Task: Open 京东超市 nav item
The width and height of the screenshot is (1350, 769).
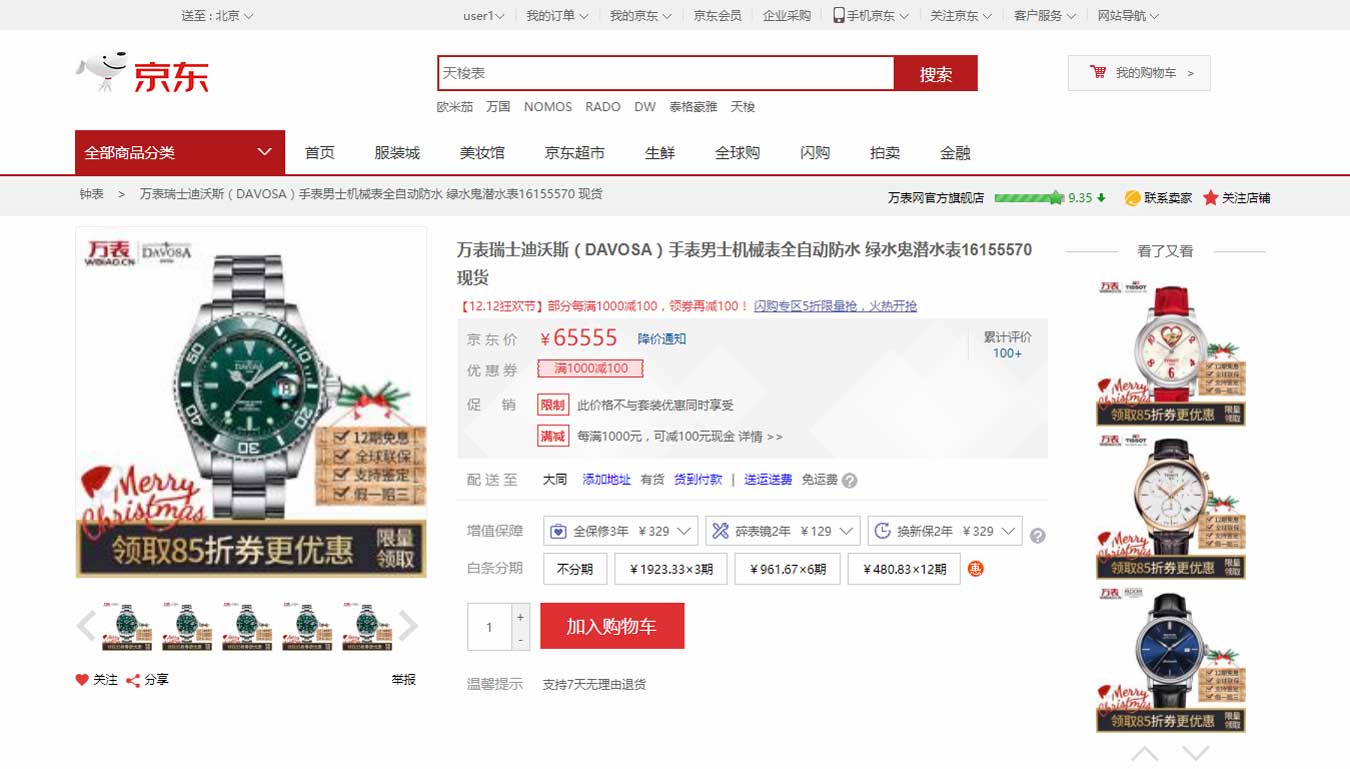Action: (x=575, y=153)
